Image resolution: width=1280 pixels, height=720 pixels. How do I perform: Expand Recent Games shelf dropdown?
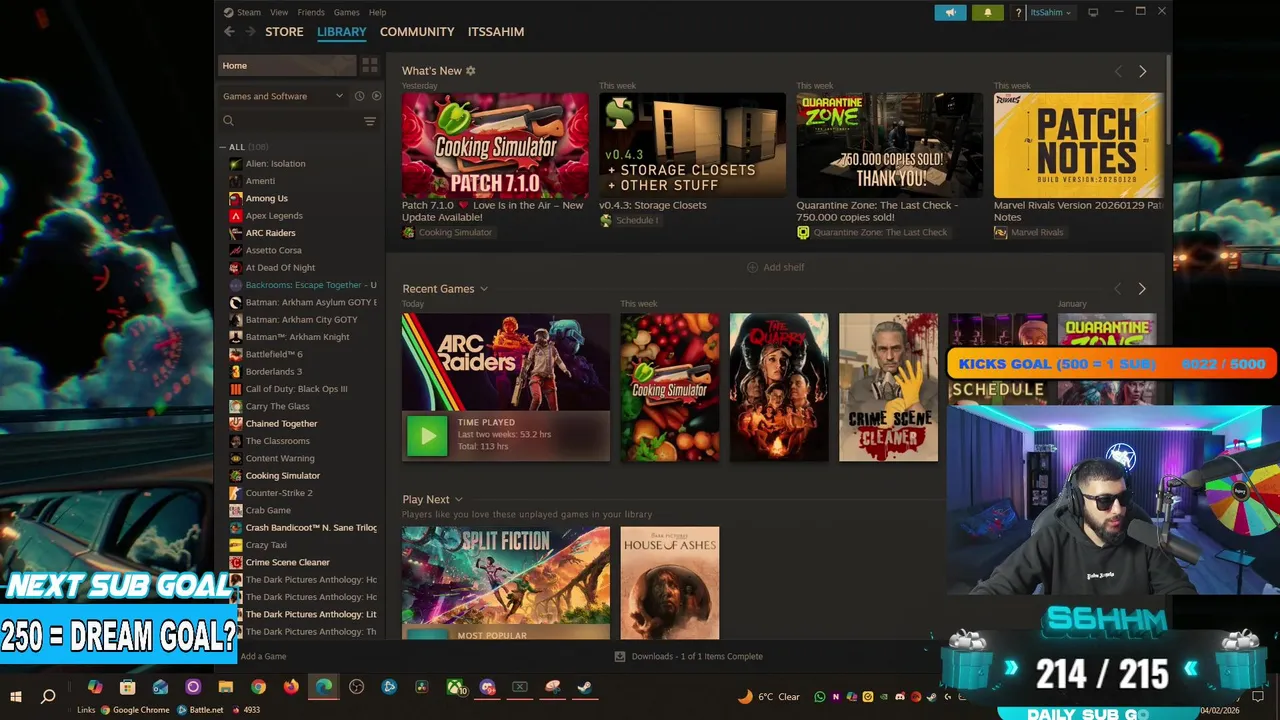(484, 289)
